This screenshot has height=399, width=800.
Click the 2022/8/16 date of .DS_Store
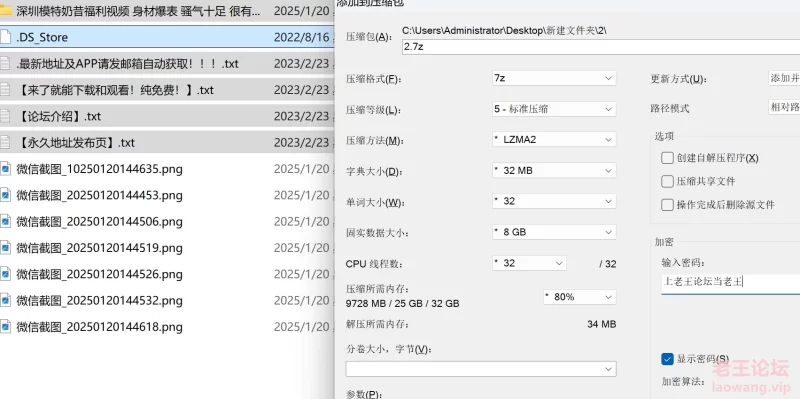(x=302, y=37)
